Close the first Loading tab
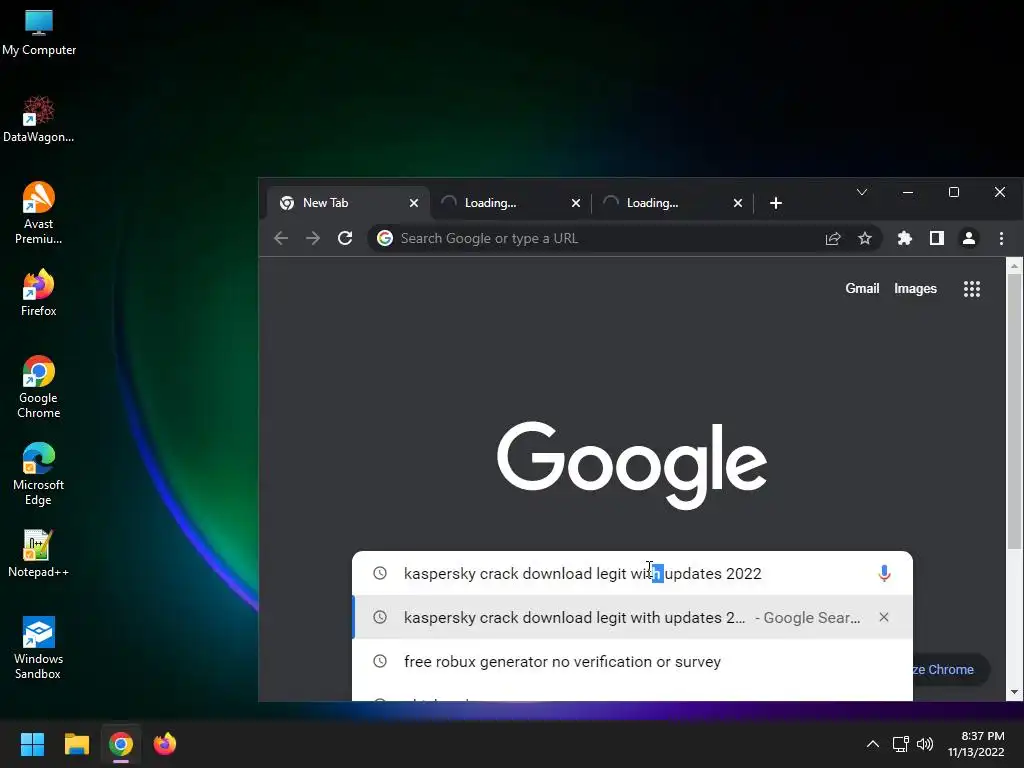The image size is (1024, 768). (x=575, y=203)
